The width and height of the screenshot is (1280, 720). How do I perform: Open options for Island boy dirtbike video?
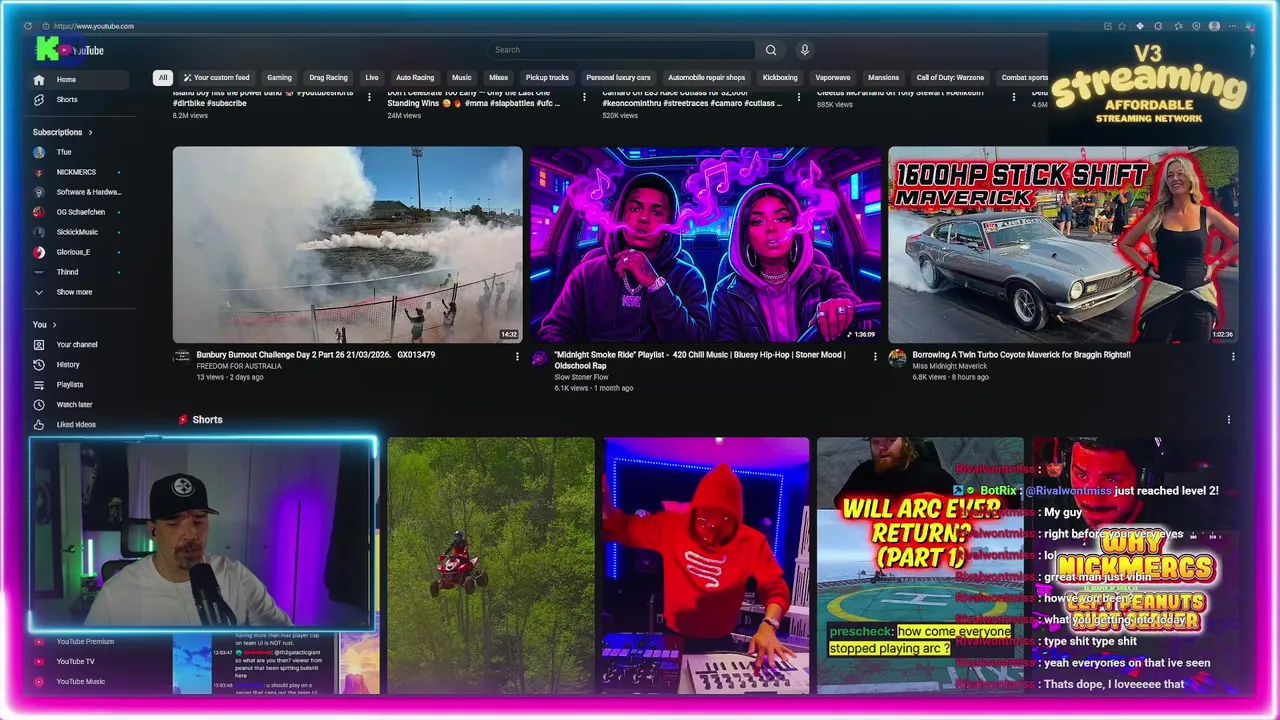[369, 97]
